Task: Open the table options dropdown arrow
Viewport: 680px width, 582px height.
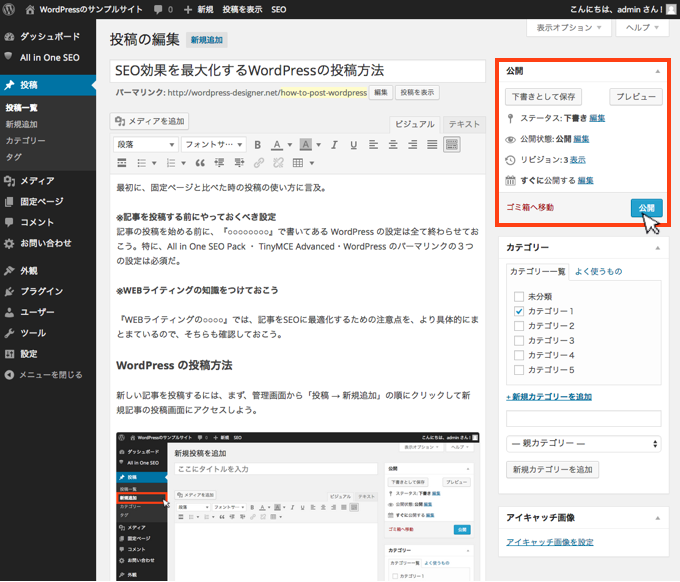Action: point(311,163)
